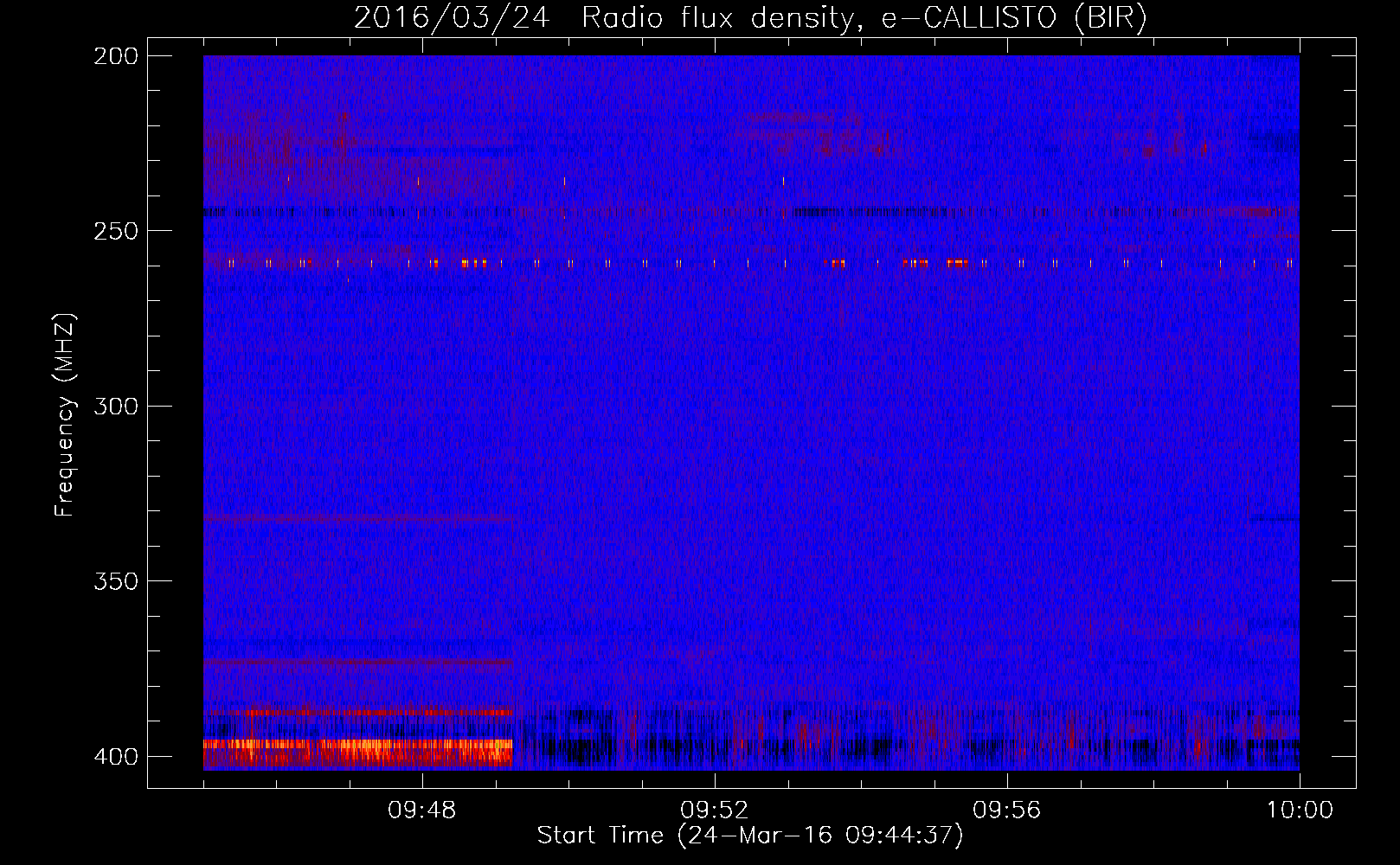The image size is (1400, 865).
Task: Select the 350 frequency axis label
Action: coord(116,581)
